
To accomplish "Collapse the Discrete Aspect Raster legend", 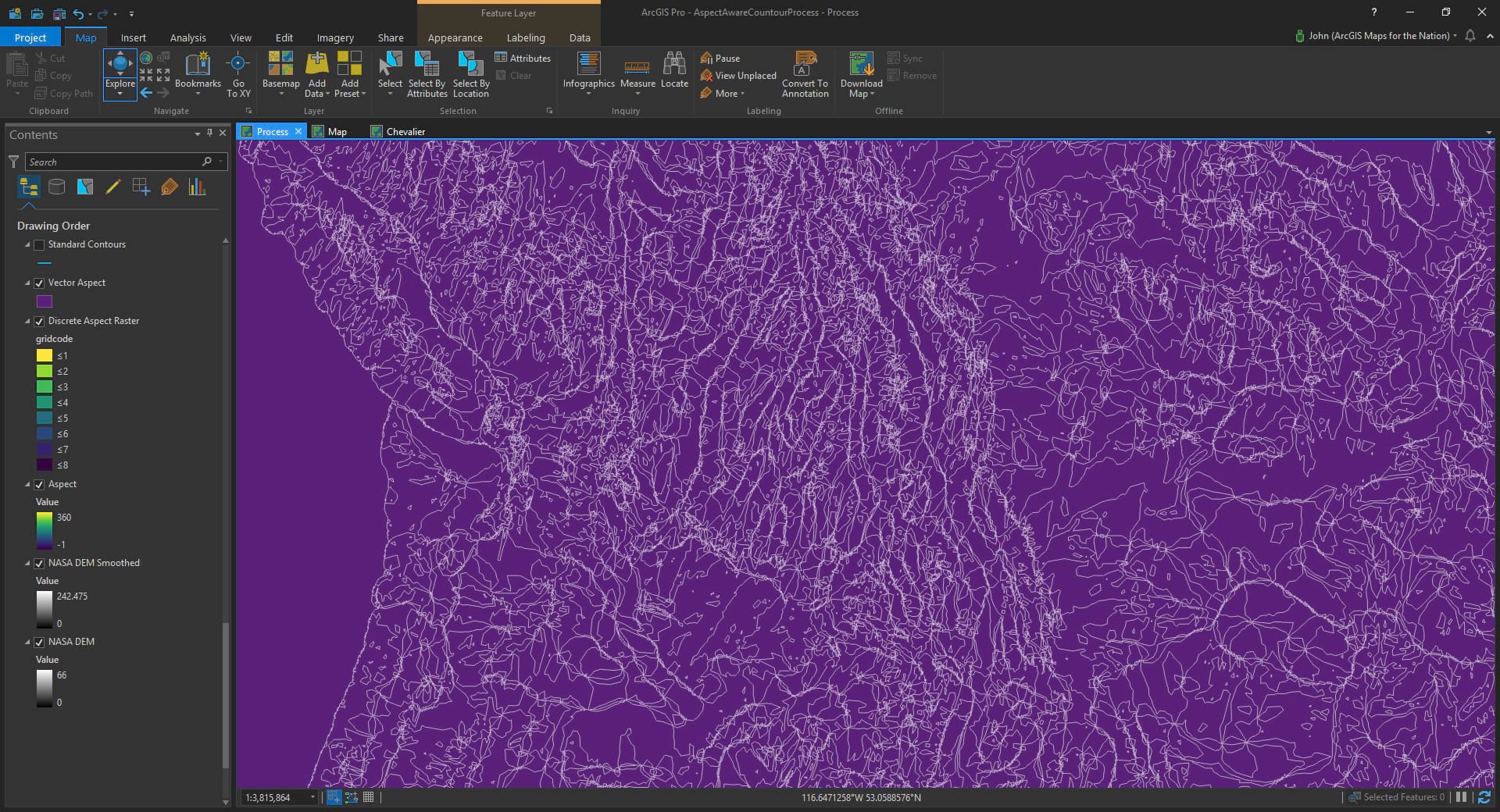I will point(27,322).
